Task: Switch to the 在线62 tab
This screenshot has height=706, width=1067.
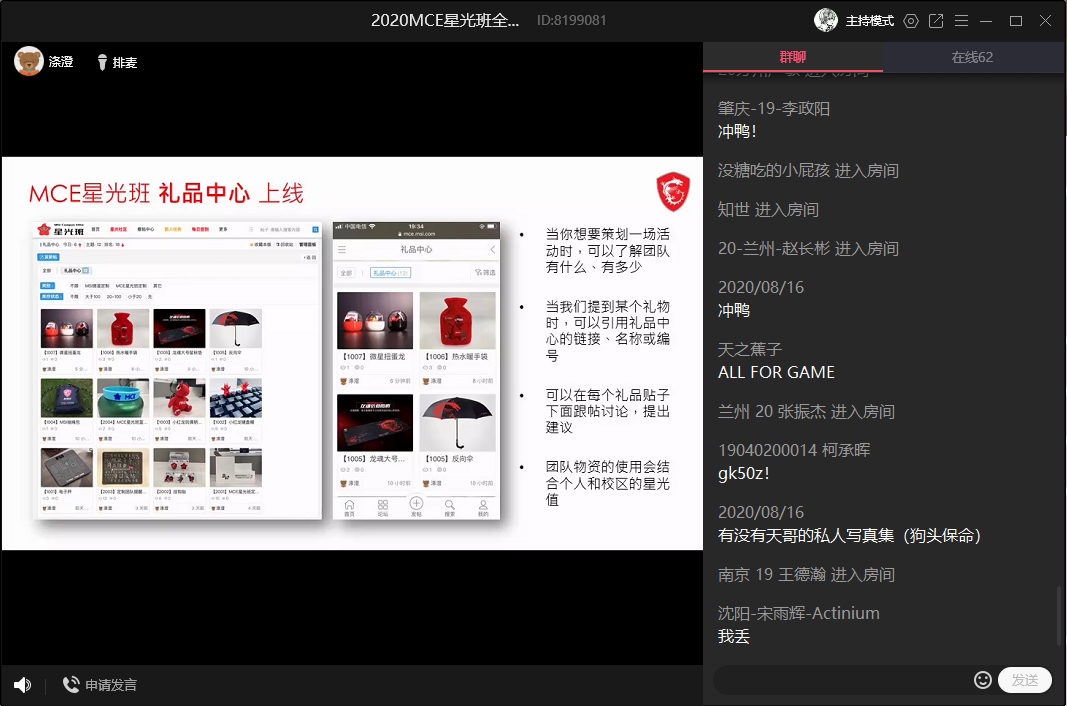Action: click(972, 57)
